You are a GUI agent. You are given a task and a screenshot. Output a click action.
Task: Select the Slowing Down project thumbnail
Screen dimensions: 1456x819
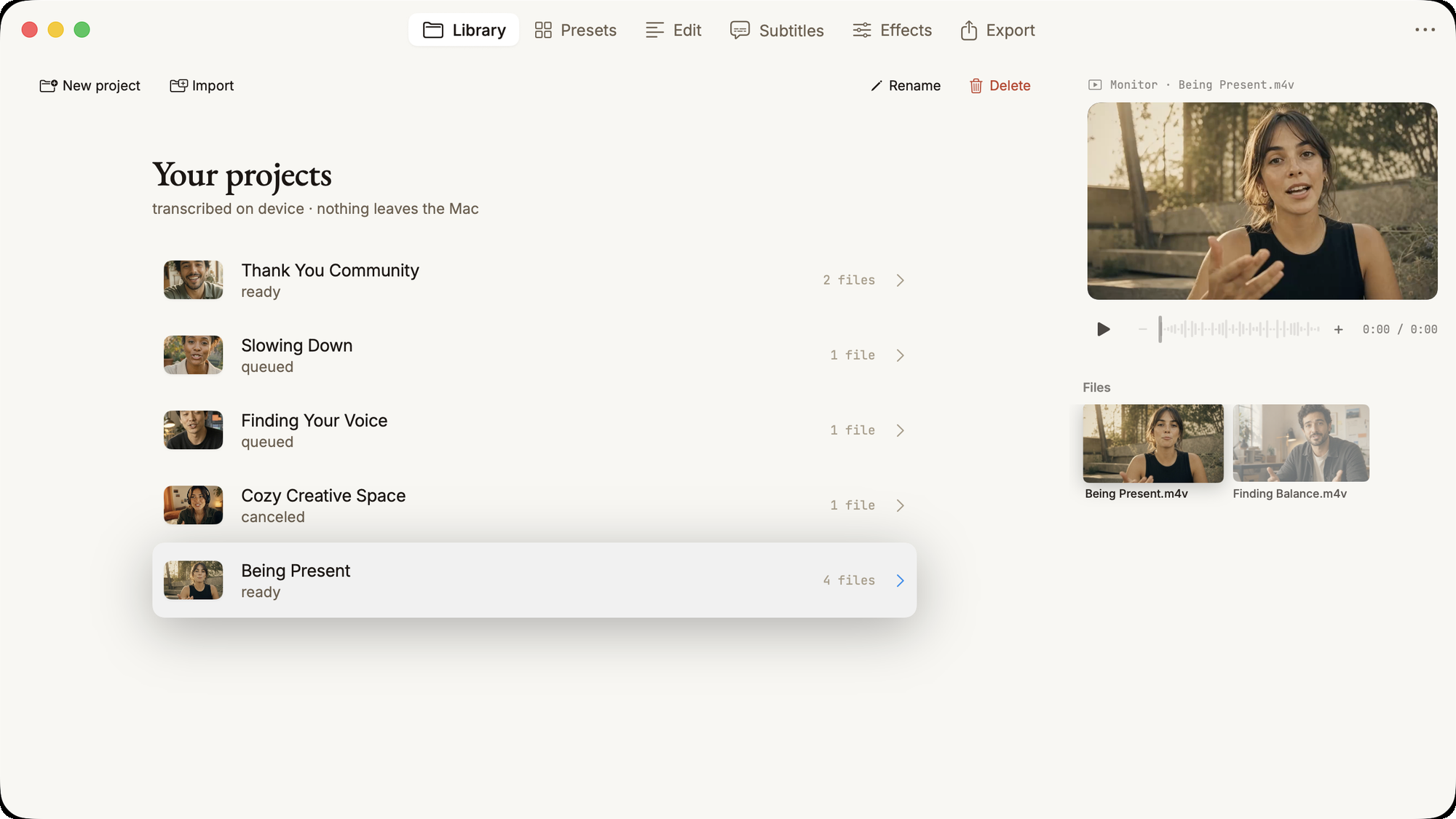pyautogui.click(x=193, y=355)
